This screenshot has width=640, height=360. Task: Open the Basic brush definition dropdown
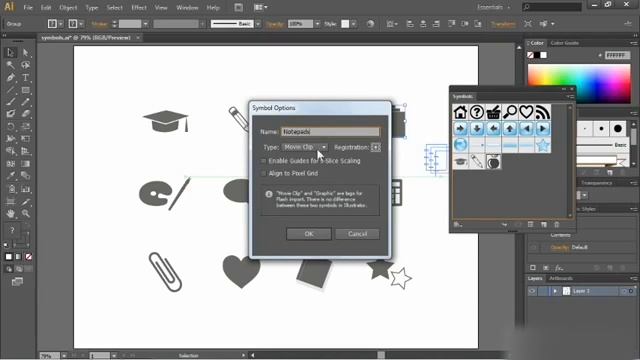(x=258, y=24)
